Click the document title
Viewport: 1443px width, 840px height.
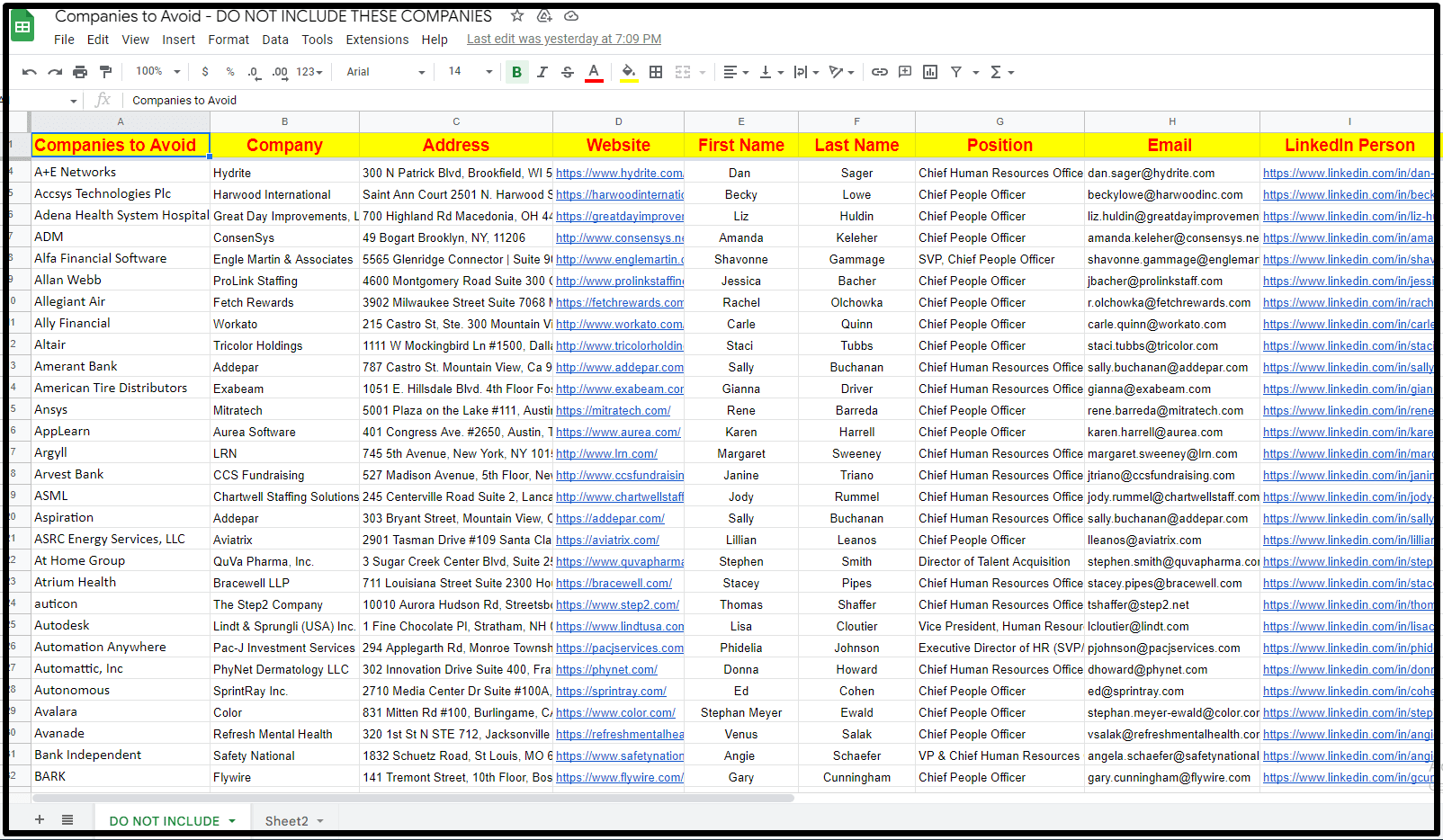pyautogui.click(x=273, y=16)
